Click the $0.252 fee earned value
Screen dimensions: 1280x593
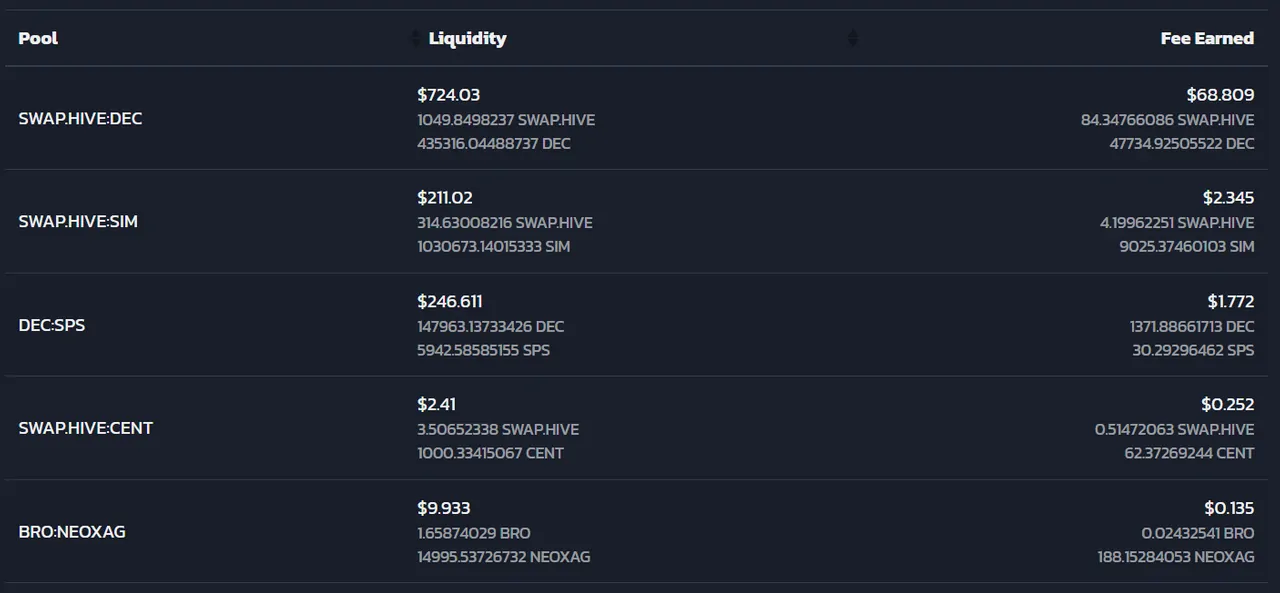1227,404
